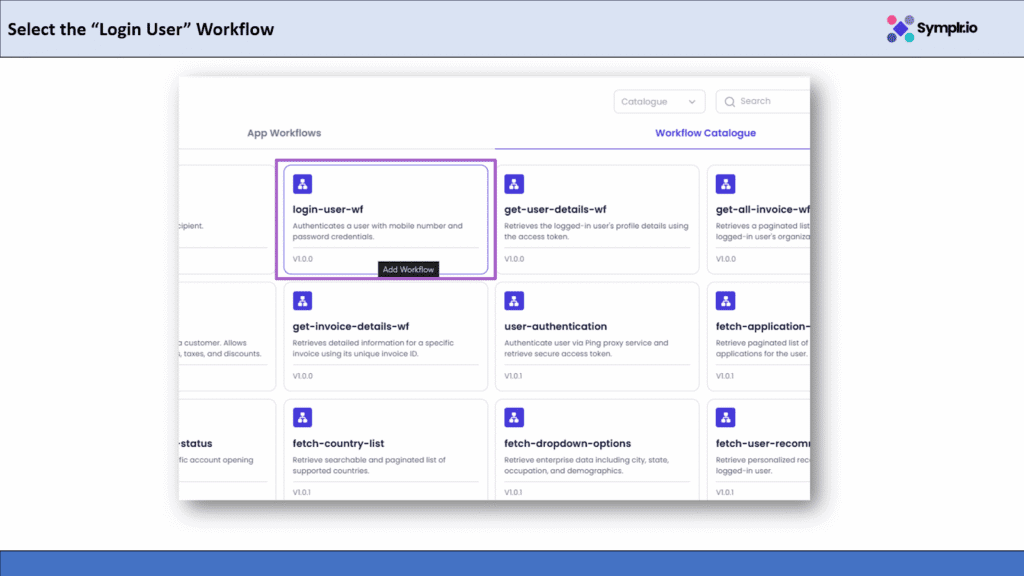The width and height of the screenshot is (1024, 576).
Task: Click the fetch-dropdown-options workflow icon
Action: (515, 418)
